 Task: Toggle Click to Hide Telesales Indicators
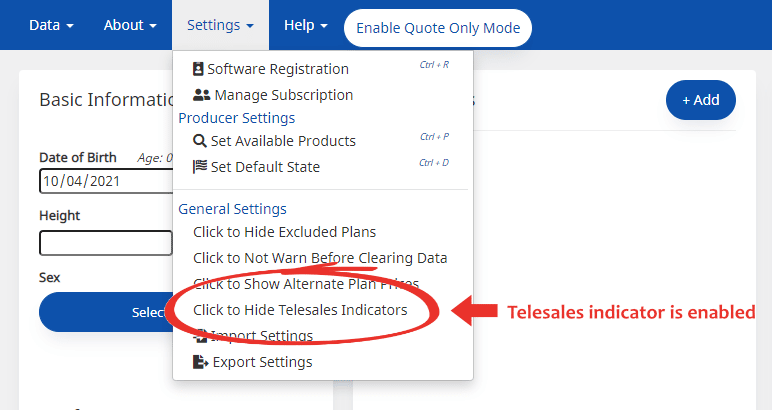300,310
